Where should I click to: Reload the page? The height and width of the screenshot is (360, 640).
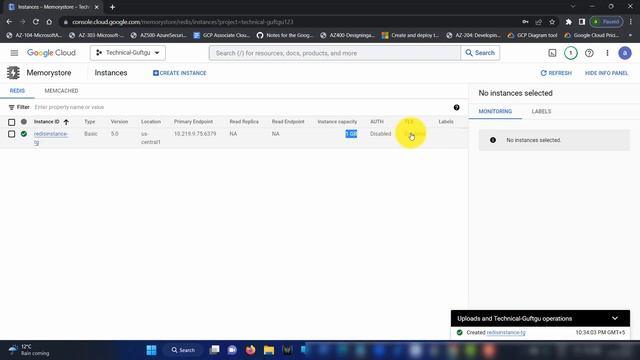coord(36,22)
